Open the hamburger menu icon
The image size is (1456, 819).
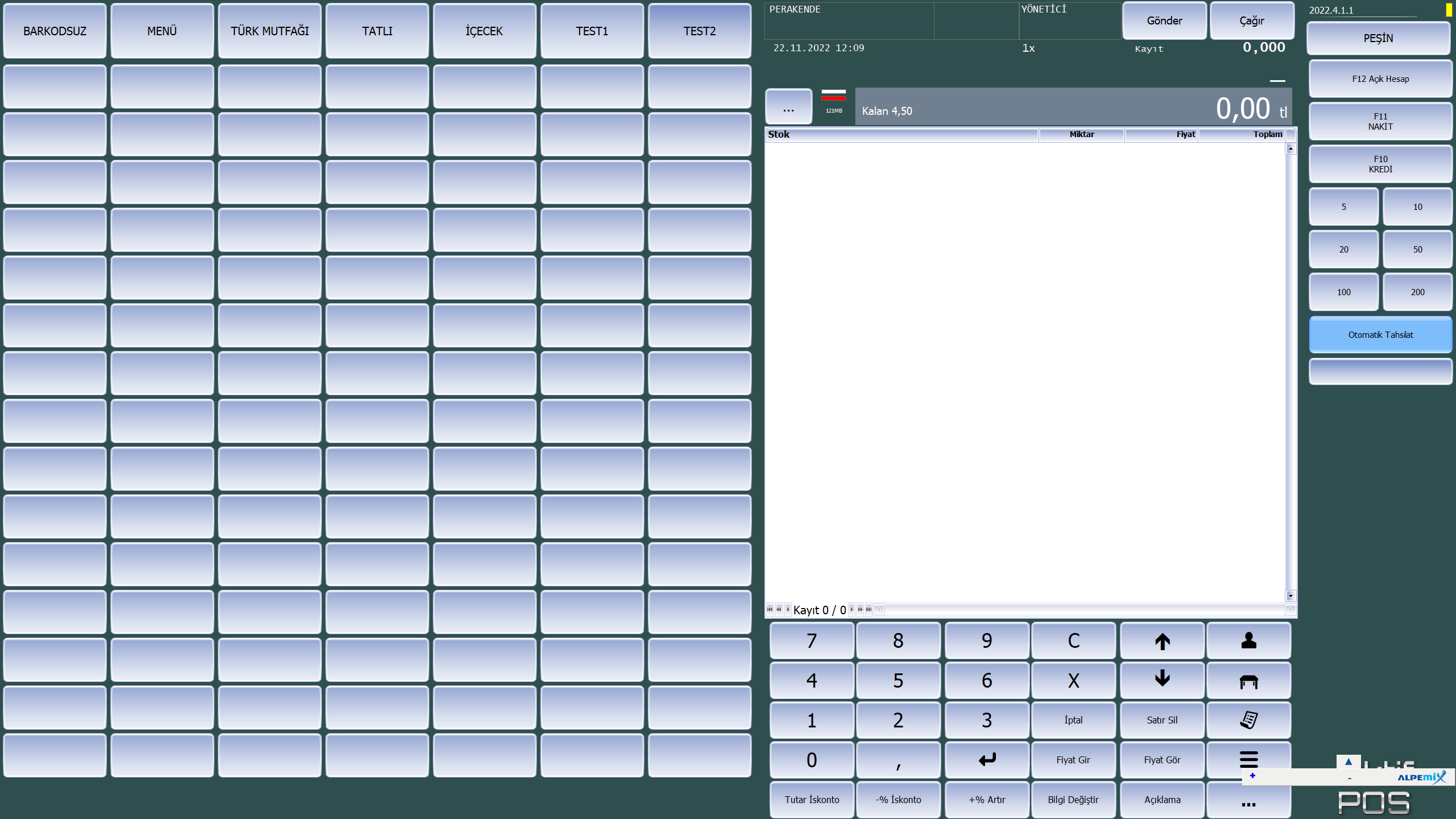(x=1248, y=759)
